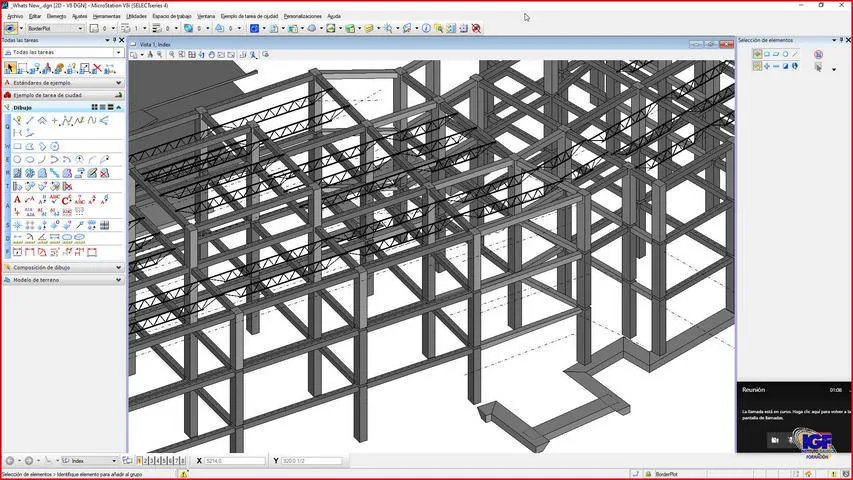853x480 pixels.
Task: Open the line weight dropdown in attributes toolbar
Action: point(176,28)
